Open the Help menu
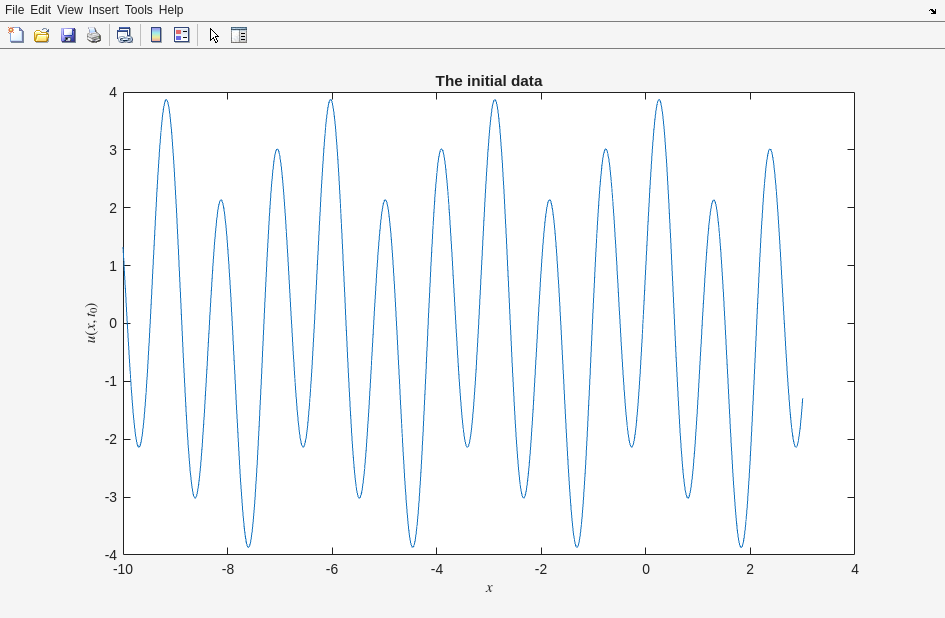 171,10
